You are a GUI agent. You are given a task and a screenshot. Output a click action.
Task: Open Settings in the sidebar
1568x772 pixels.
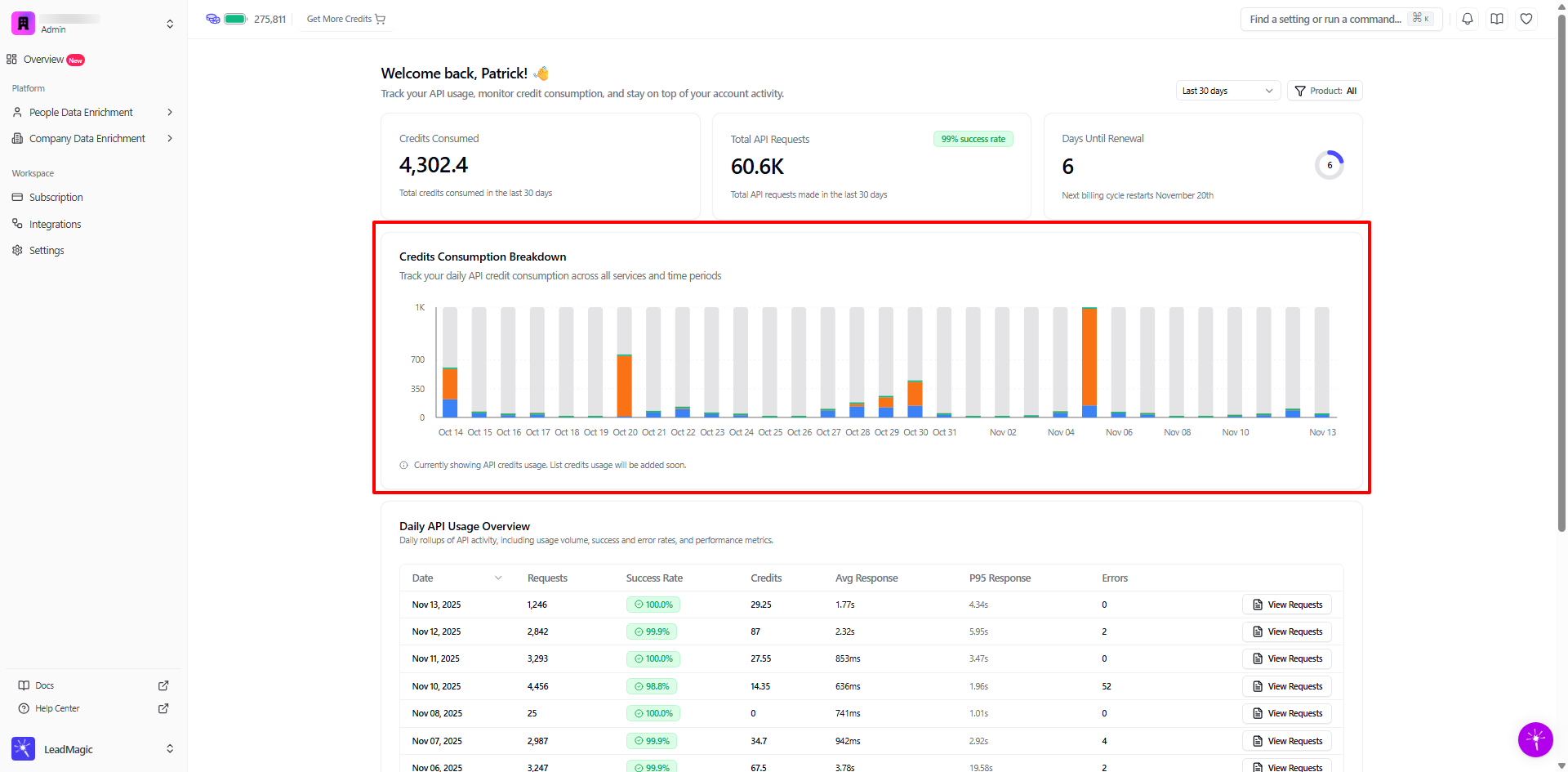(x=47, y=251)
